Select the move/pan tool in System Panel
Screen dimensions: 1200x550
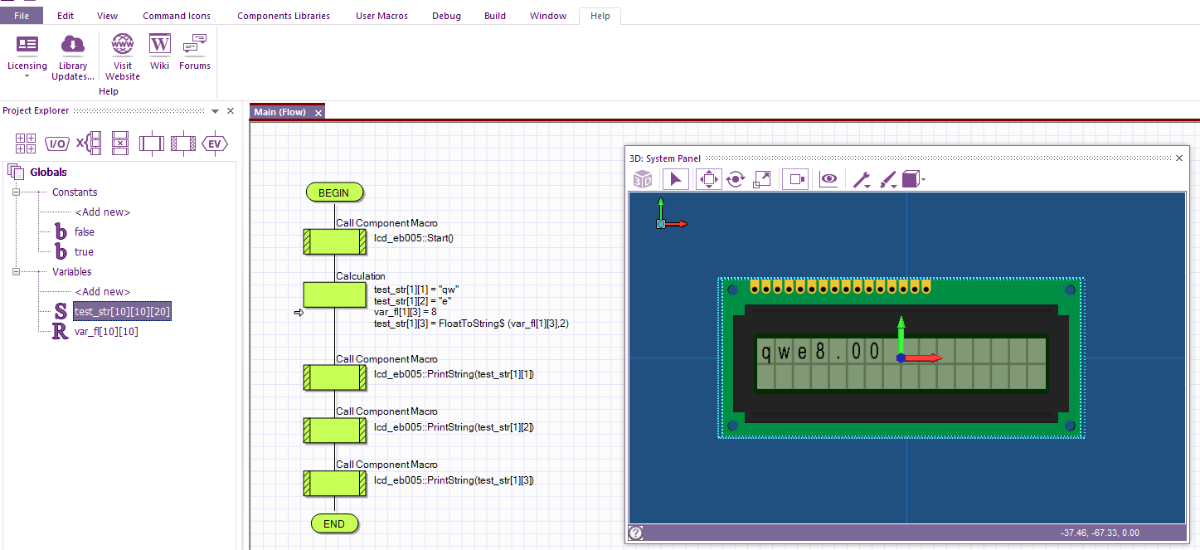pyautogui.click(x=708, y=179)
